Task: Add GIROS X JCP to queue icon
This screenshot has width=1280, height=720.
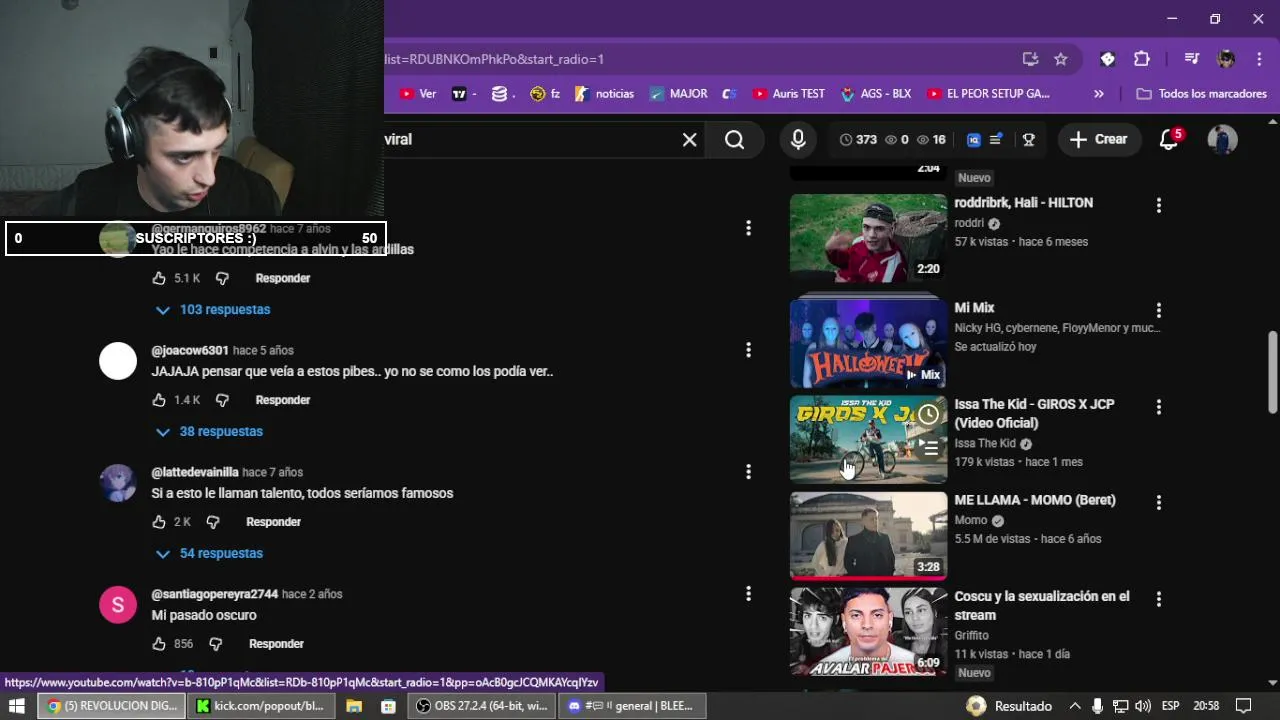Action: [929, 448]
